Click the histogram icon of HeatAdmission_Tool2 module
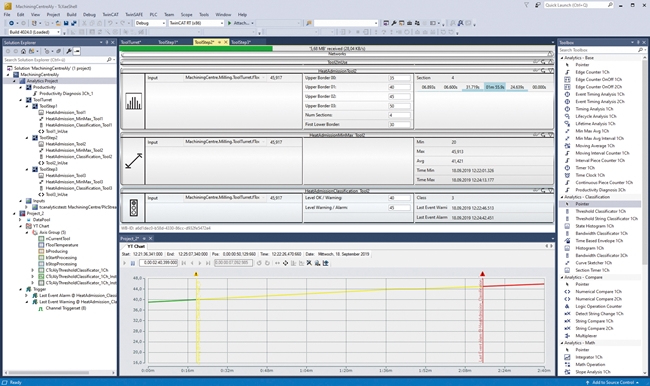Viewport: 650px width, 386px height. tap(133, 102)
